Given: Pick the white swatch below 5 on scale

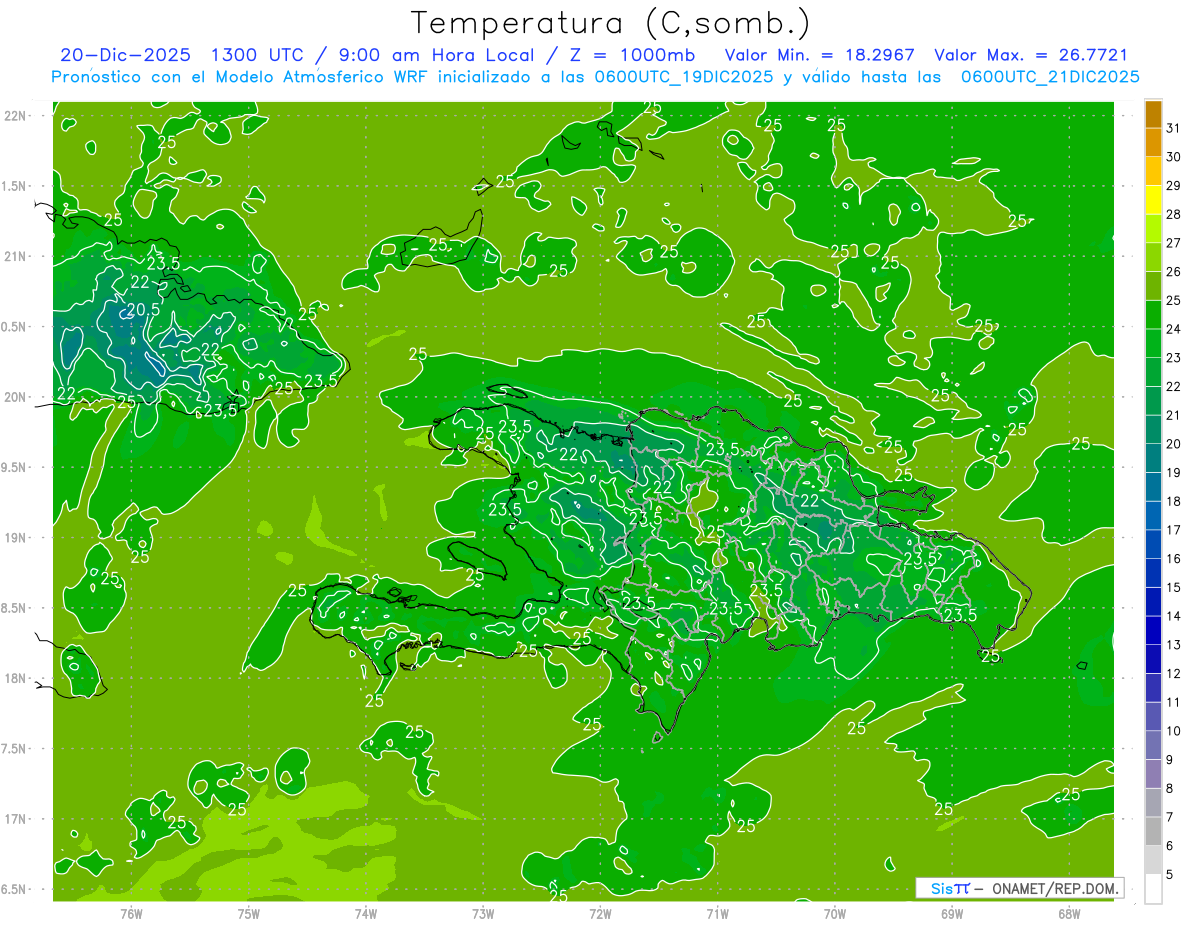Looking at the screenshot, I should pos(1153,889).
